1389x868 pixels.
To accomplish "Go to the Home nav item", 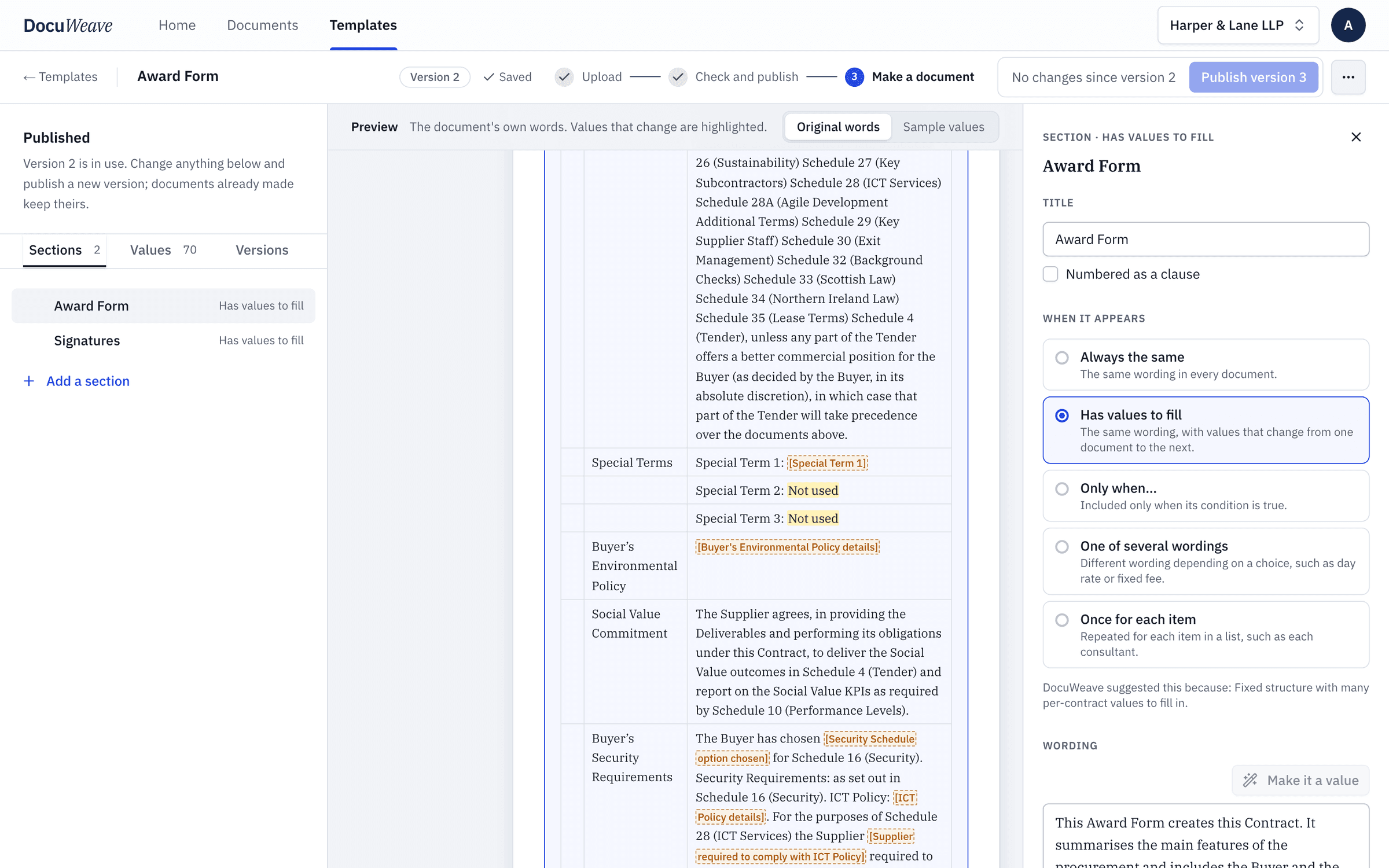I will pyautogui.click(x=177, y=25).
